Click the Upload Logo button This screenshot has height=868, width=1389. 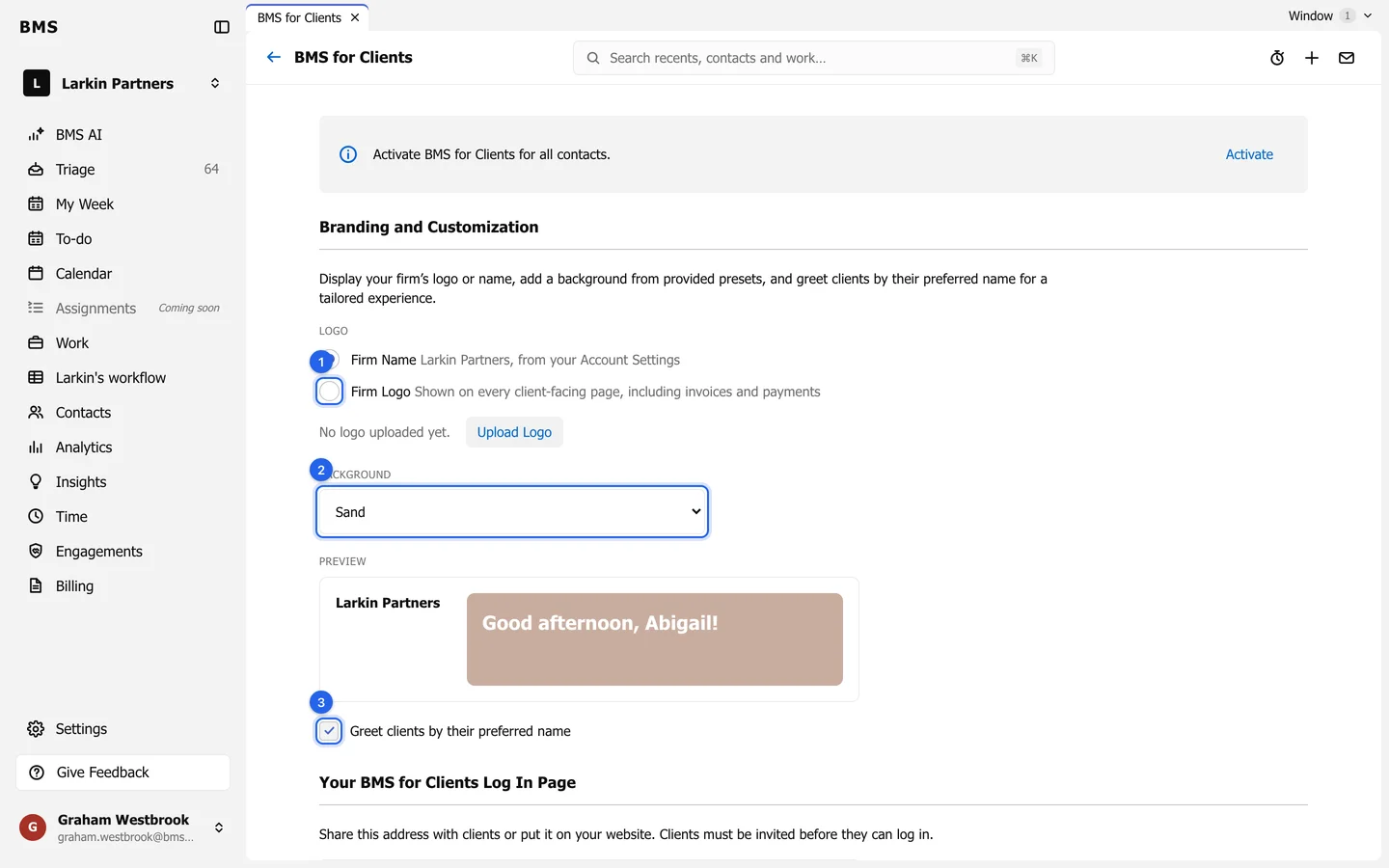pos(514,432)
